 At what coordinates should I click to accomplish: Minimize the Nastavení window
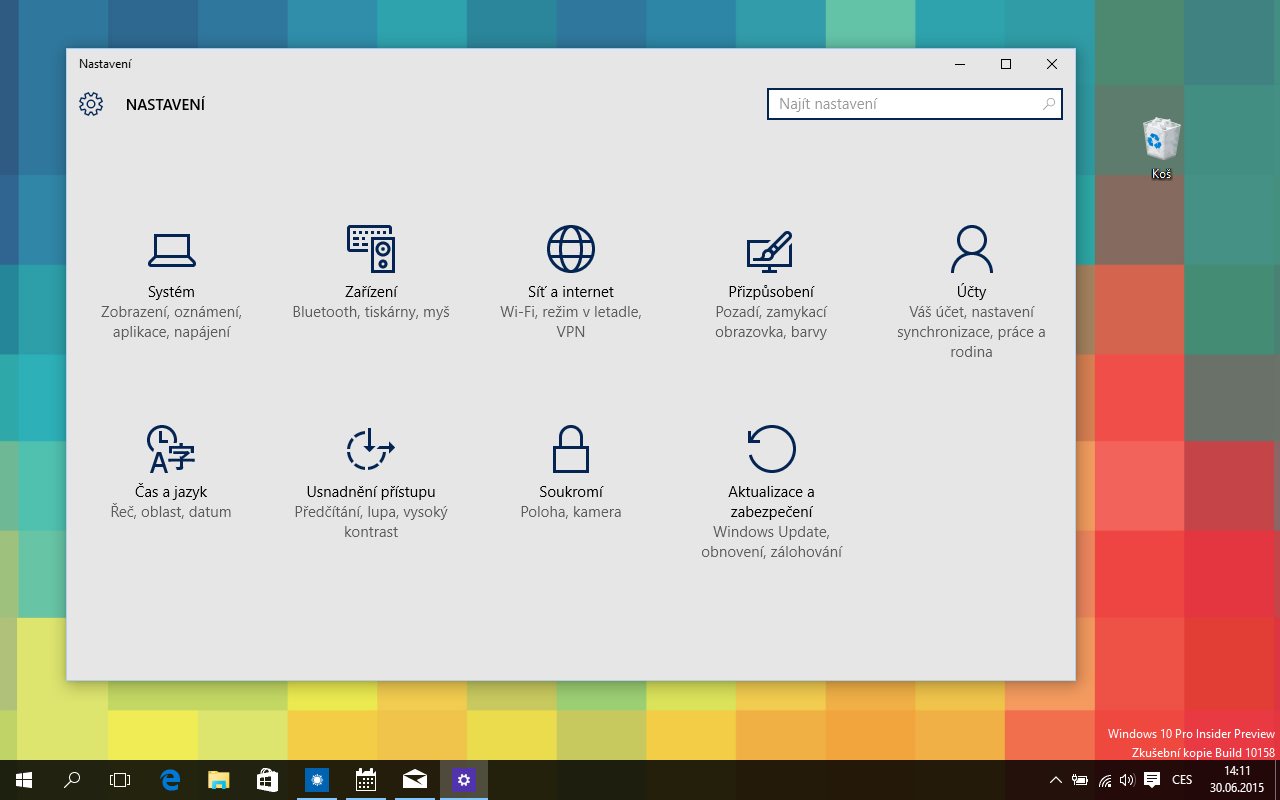point(960,64)
